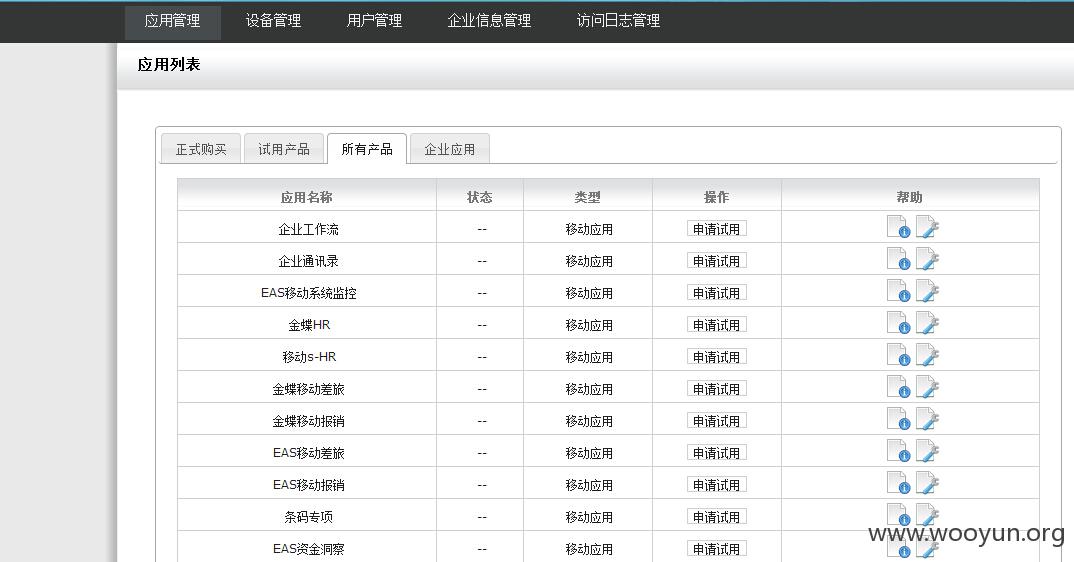
Task: Click wrench document icon for EAS移动系统监控
Action: coord(927,291)
